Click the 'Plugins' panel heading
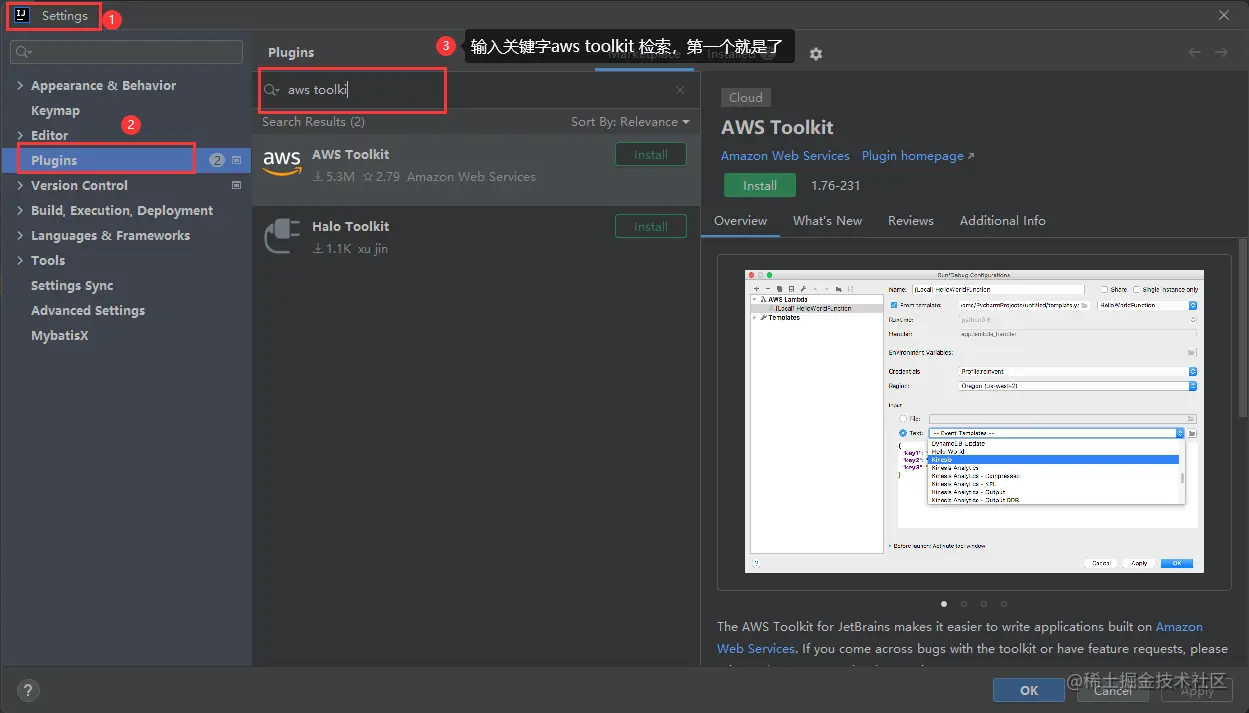Viewport: 1249px width, 713px height. pyautogui.click(x=291, y=52)
